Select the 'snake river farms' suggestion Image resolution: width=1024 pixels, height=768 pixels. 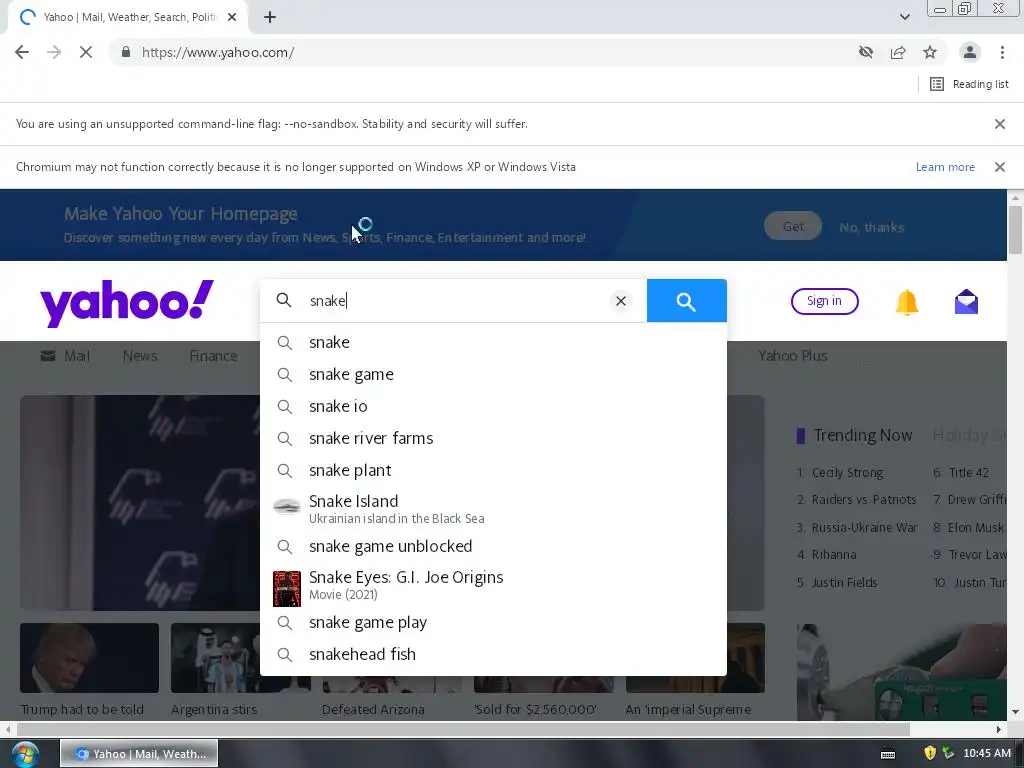point(493,438)
